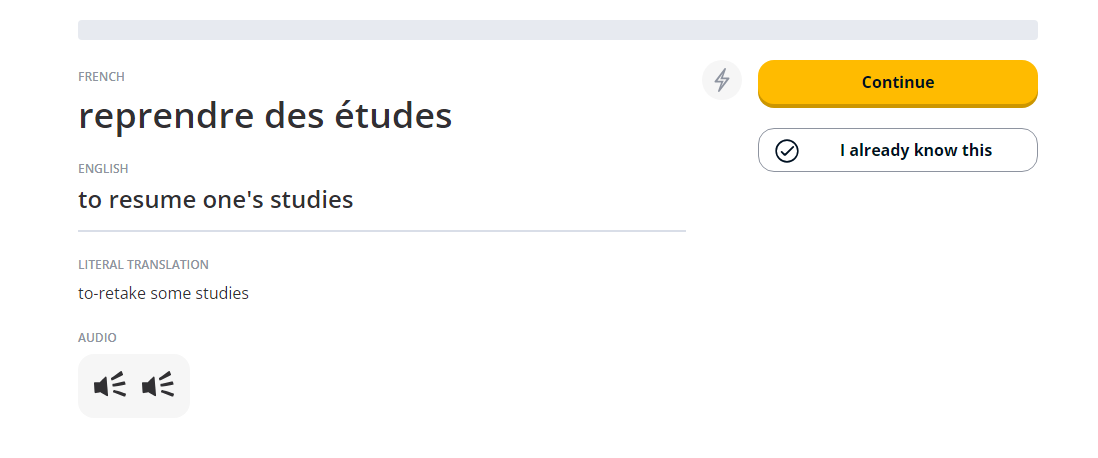Click the word 'études' in the heading
The height and width of the screenshot is (458, 1098).
click(392, 117)
